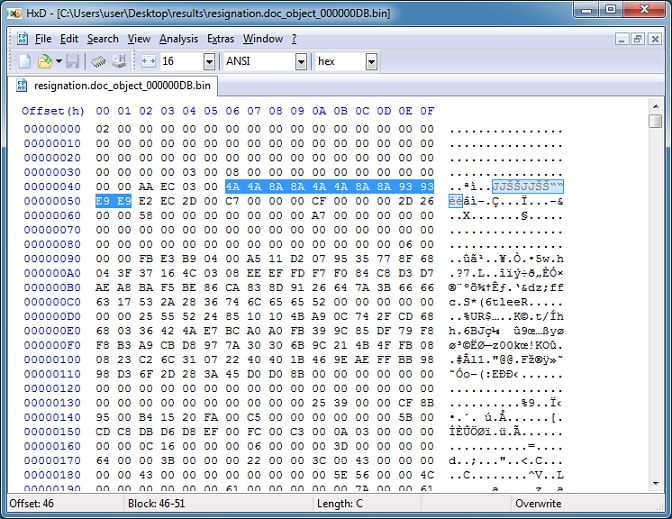Click column header 0F
This screenshot has width=672, height=519.
pos(427,111)
